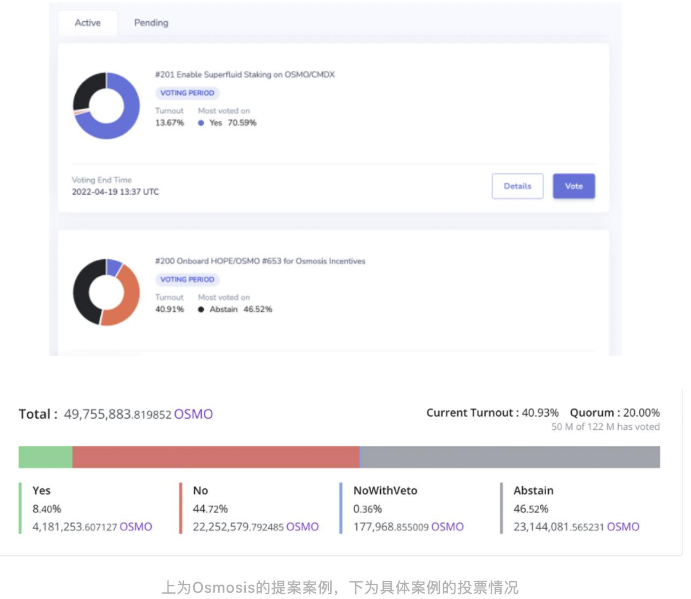Click the red No segment of vote bar

point(216,457)
